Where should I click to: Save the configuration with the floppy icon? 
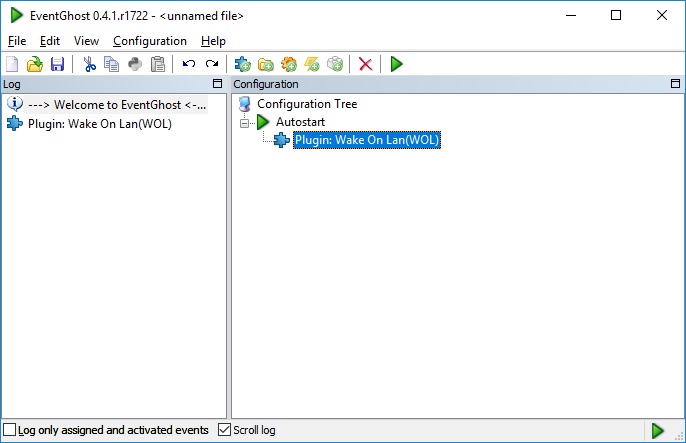click(57, 64)
